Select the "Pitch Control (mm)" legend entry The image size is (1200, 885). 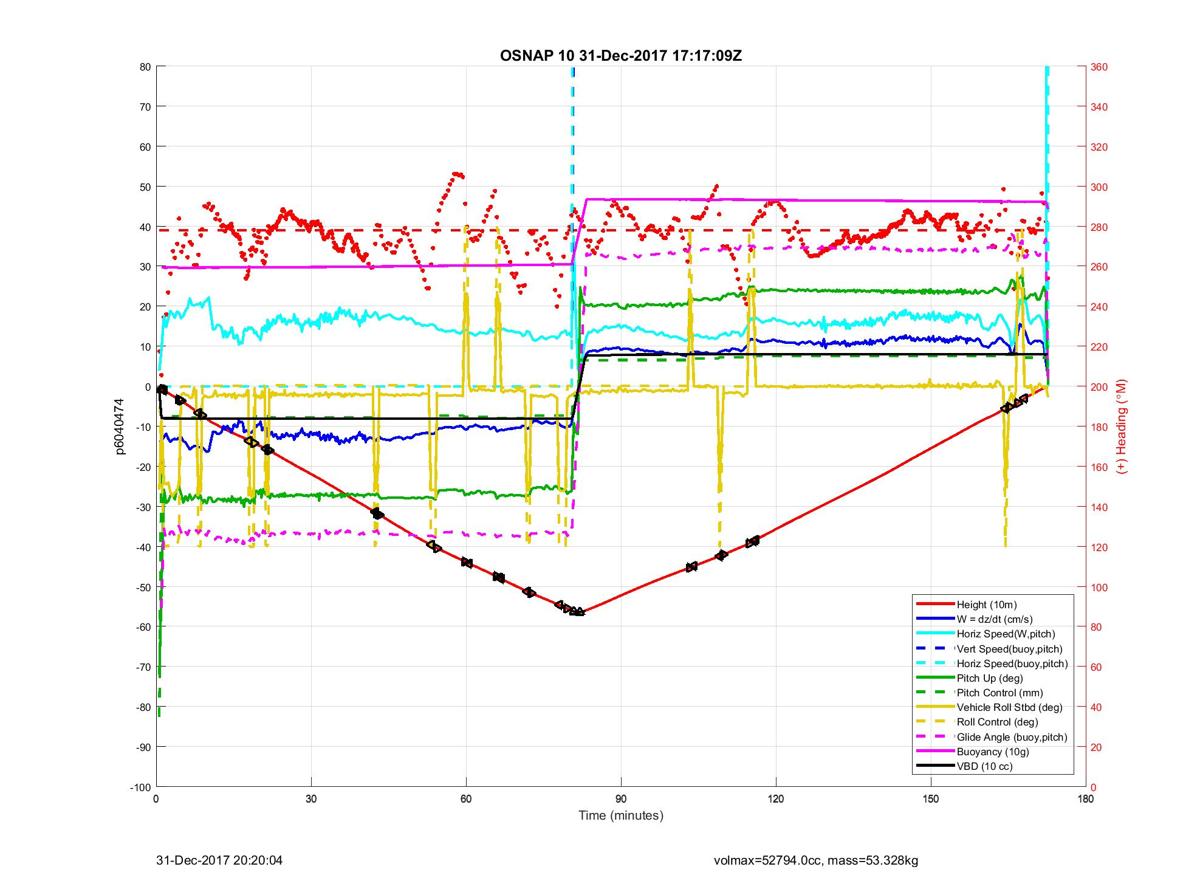point(999,693)
